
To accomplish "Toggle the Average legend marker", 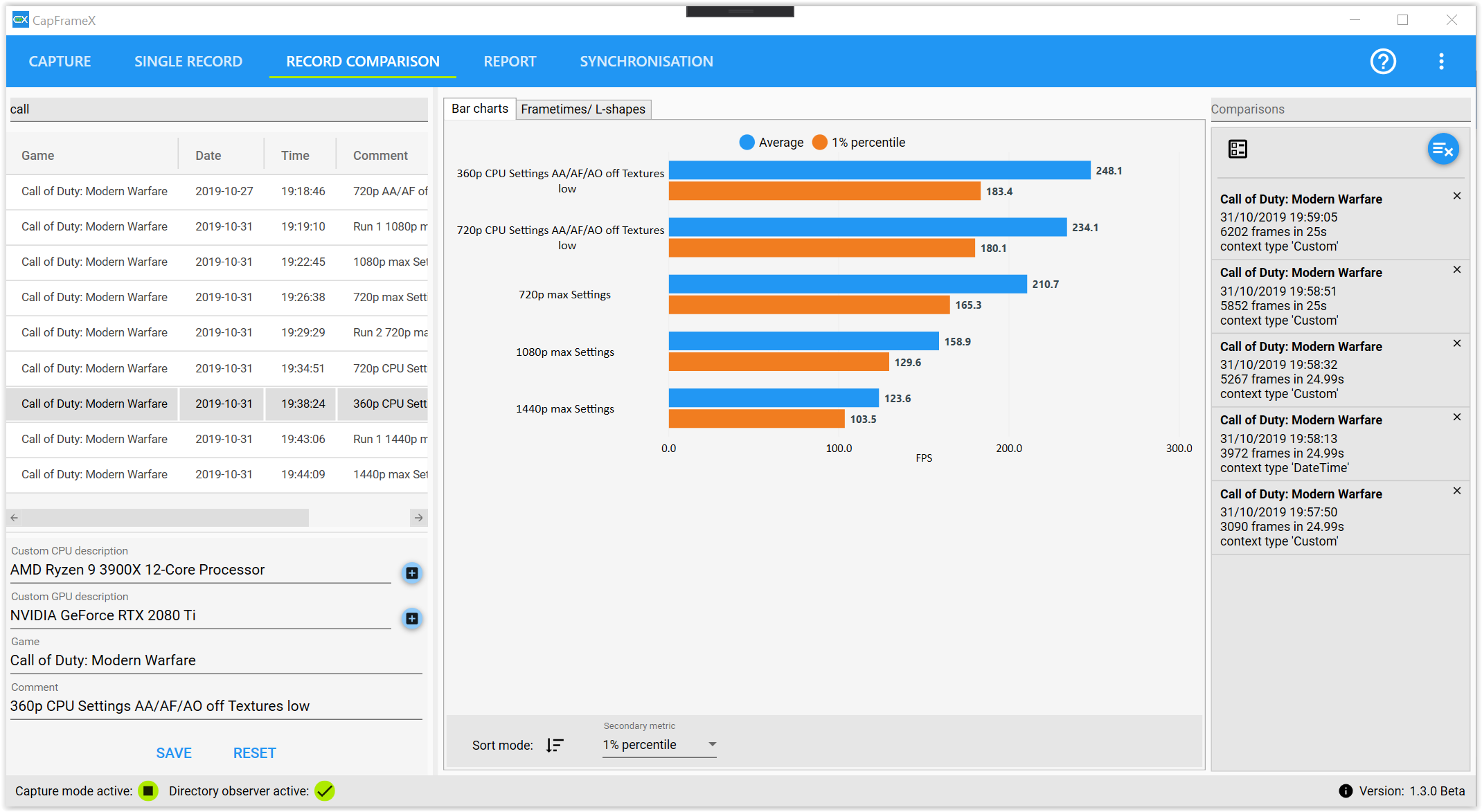I will point(747,142).
